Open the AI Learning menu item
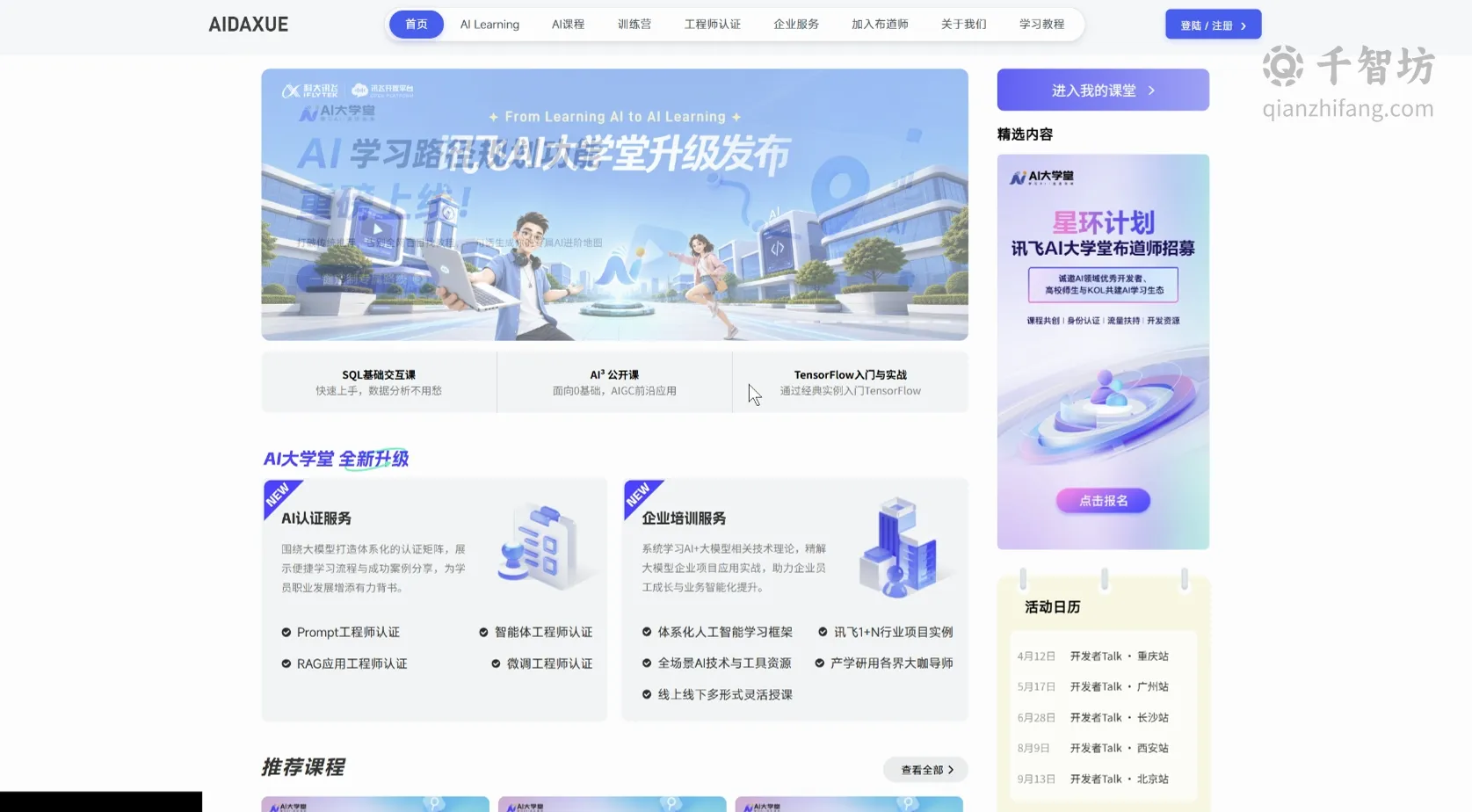 [x=489, y=25]
